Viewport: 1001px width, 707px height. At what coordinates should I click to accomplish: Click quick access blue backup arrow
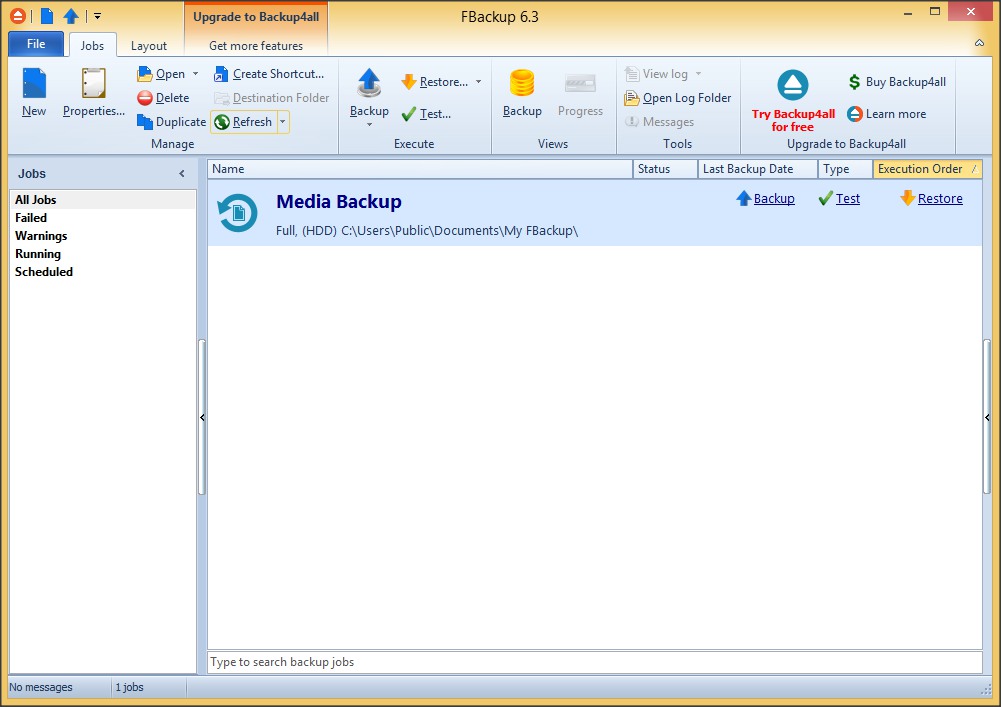click(71, 16)
